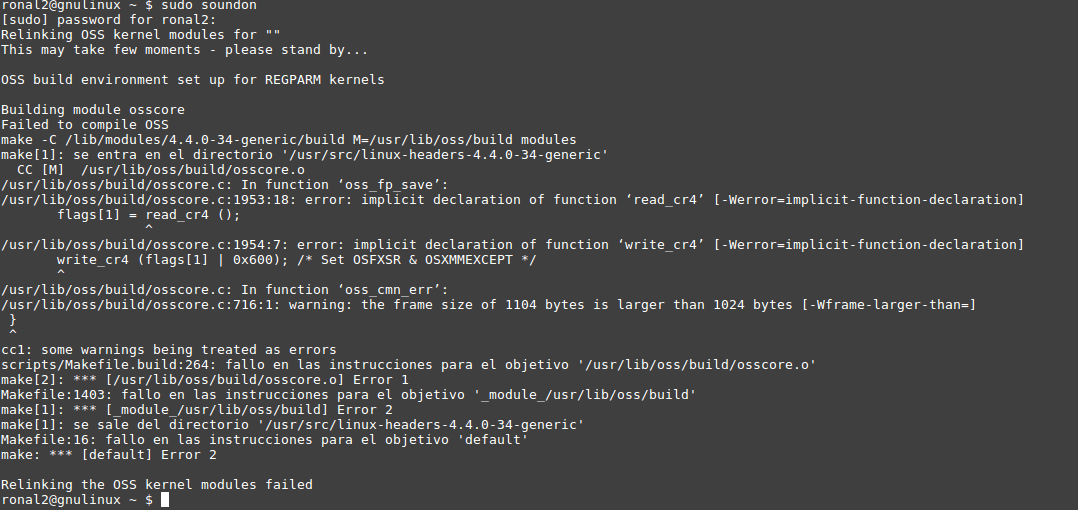Click the 'Building module osscore' text
1078x510 pixels.
pos(92,110)
